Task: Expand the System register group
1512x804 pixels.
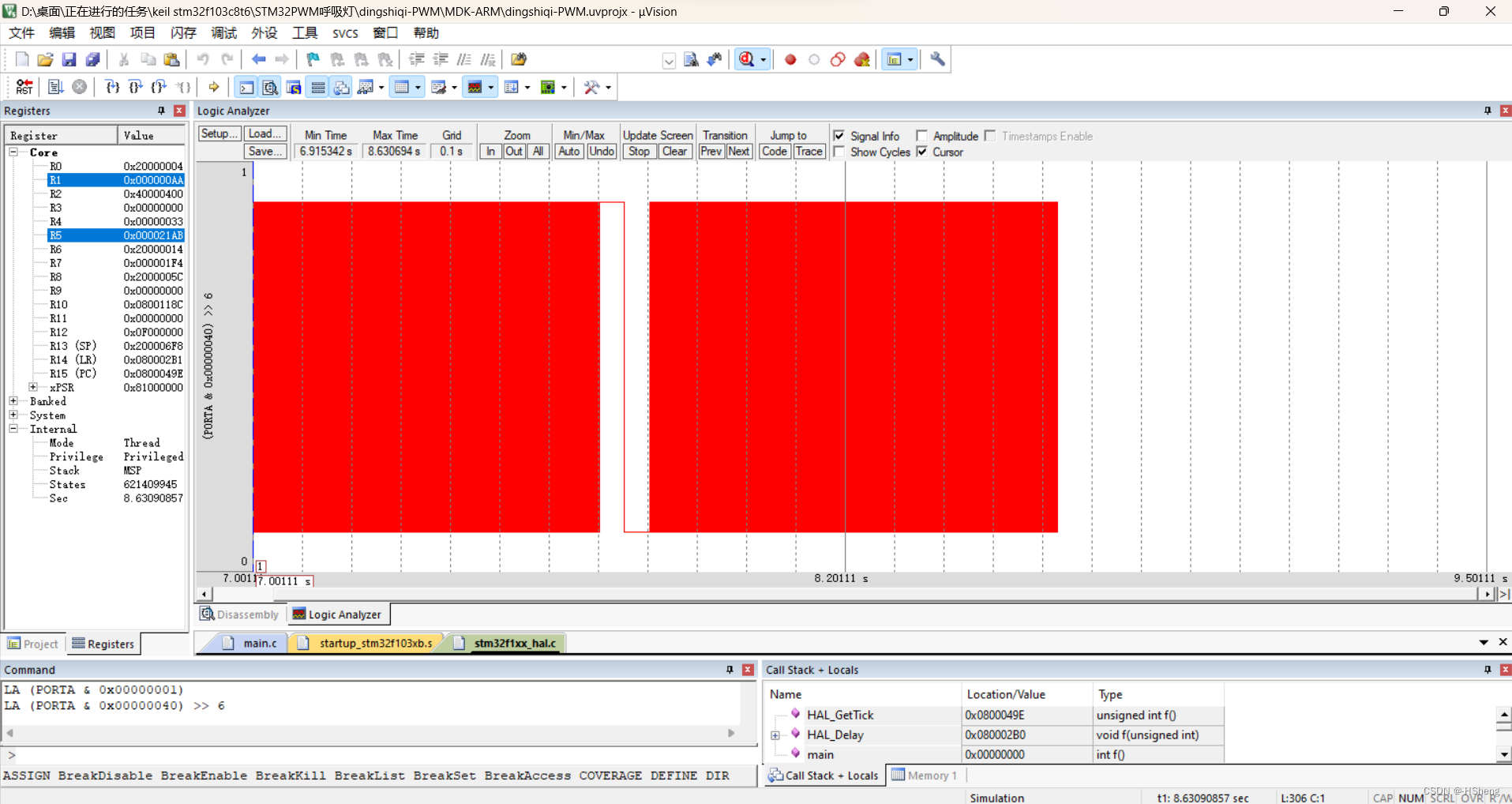Action: coord(13,415)
